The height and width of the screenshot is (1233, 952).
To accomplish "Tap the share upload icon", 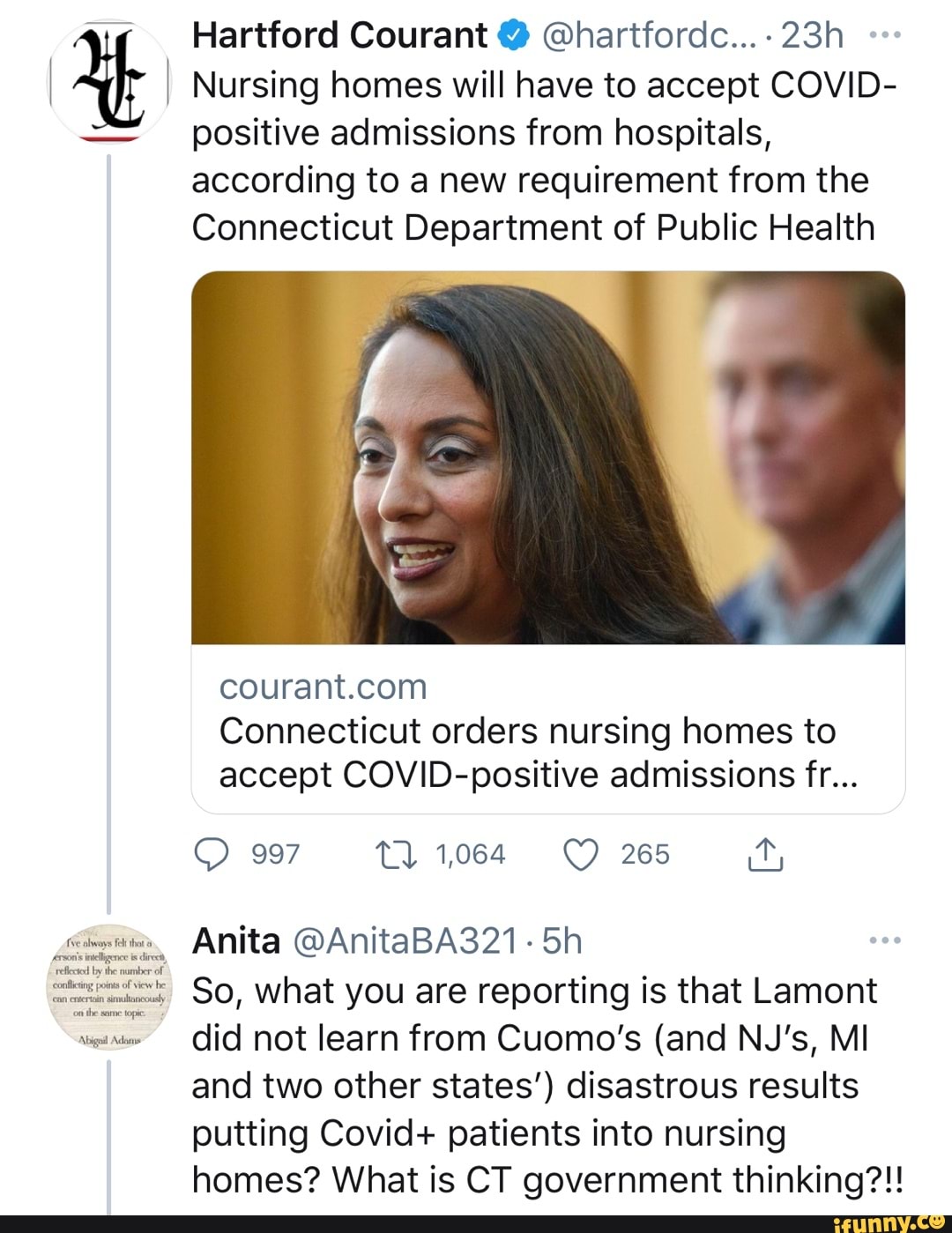I will tap(764, 854).
